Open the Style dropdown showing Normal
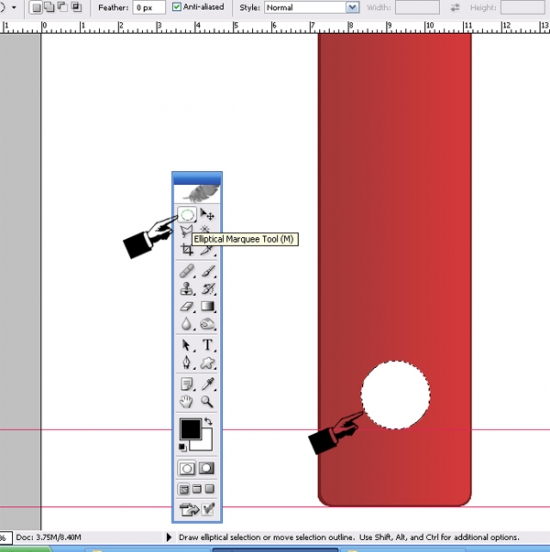 312,7
